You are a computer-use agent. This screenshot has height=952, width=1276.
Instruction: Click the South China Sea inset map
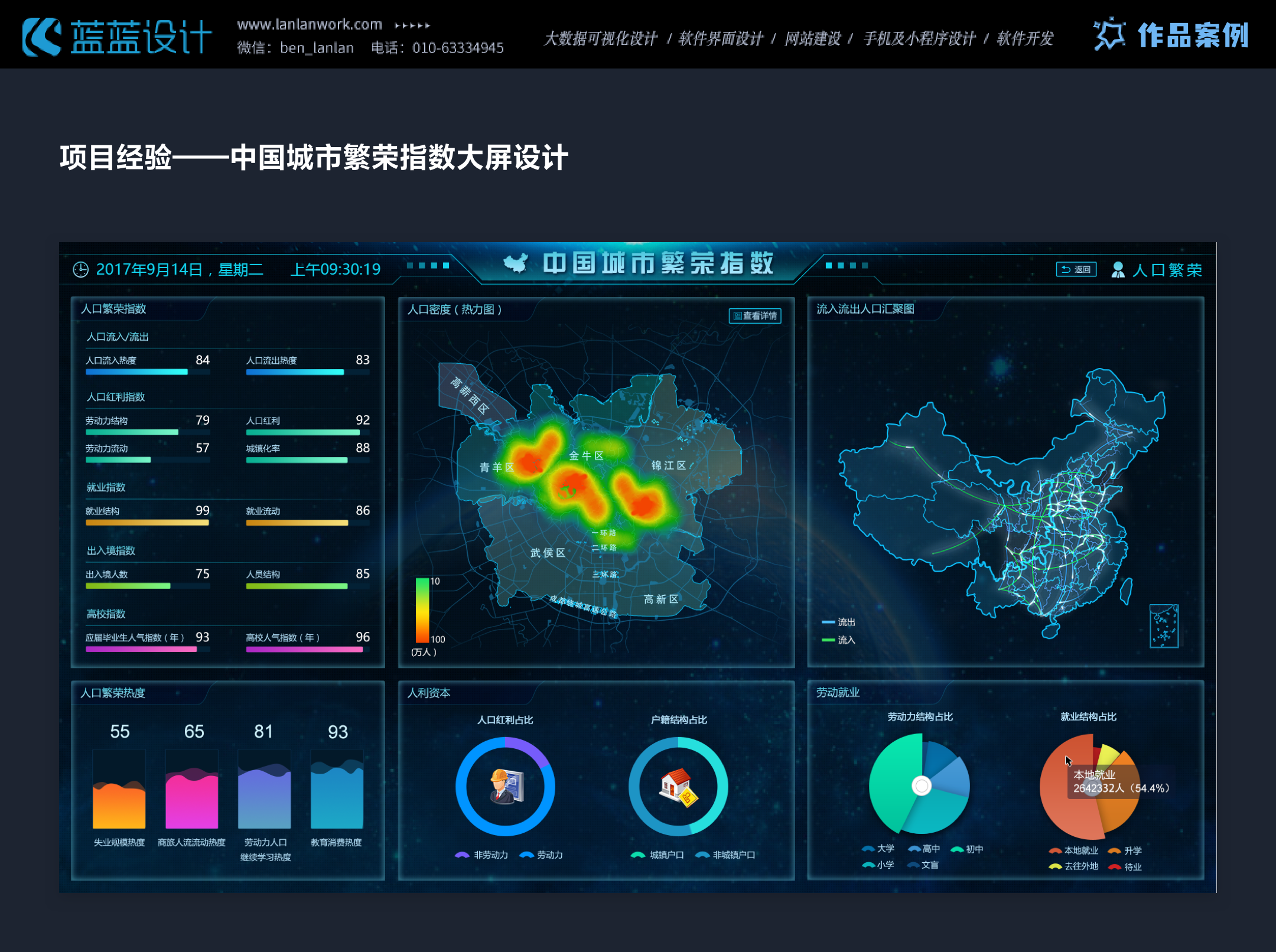pos(1164,626)
